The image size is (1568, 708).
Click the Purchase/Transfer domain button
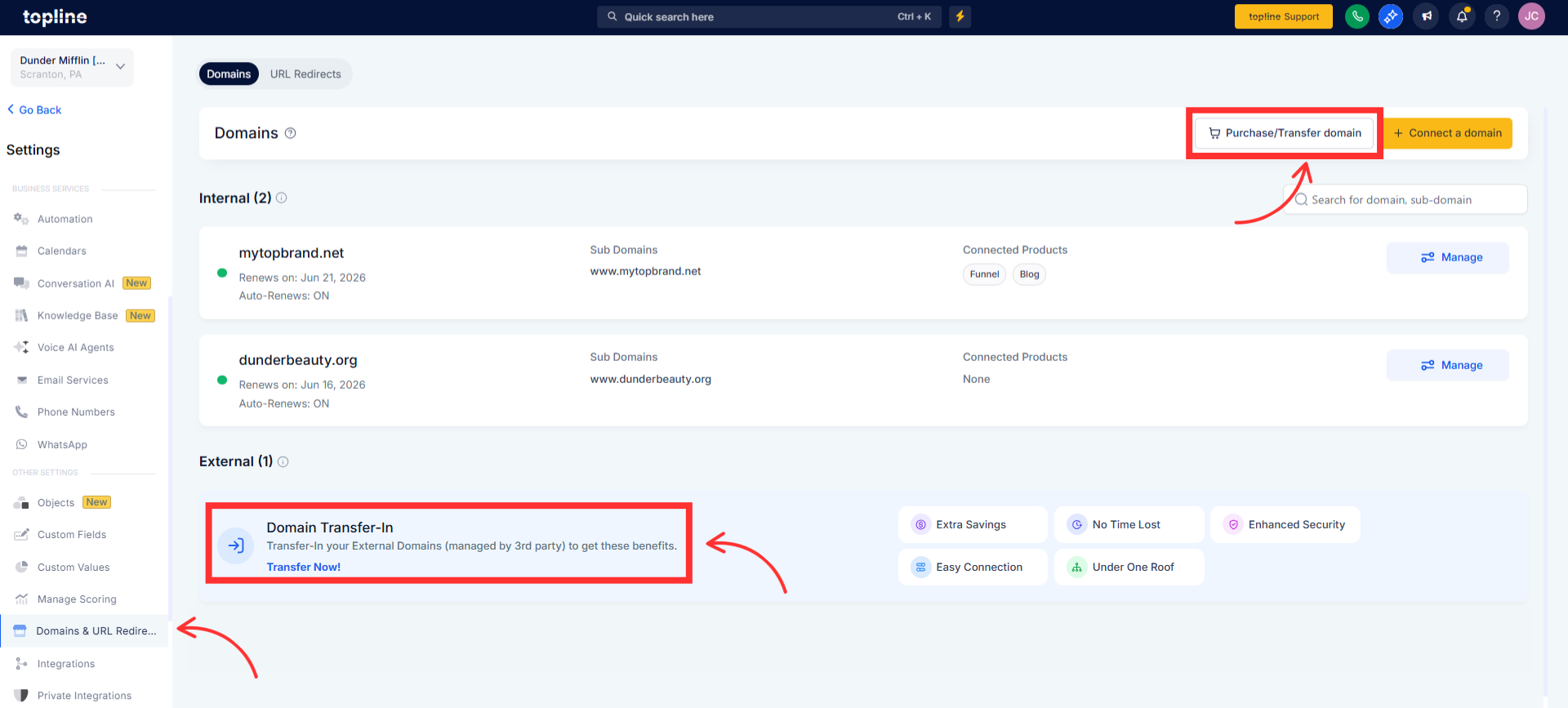pyautogui.click(x=1285, y=133)
